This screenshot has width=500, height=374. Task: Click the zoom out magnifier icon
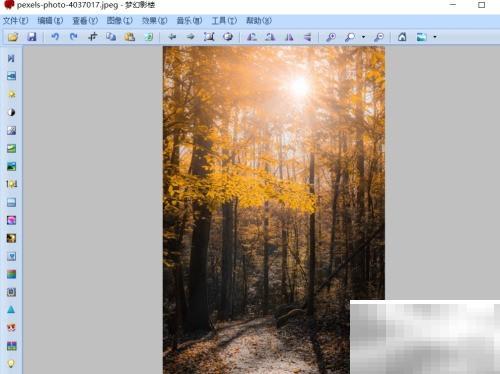(x=379, y=37)
